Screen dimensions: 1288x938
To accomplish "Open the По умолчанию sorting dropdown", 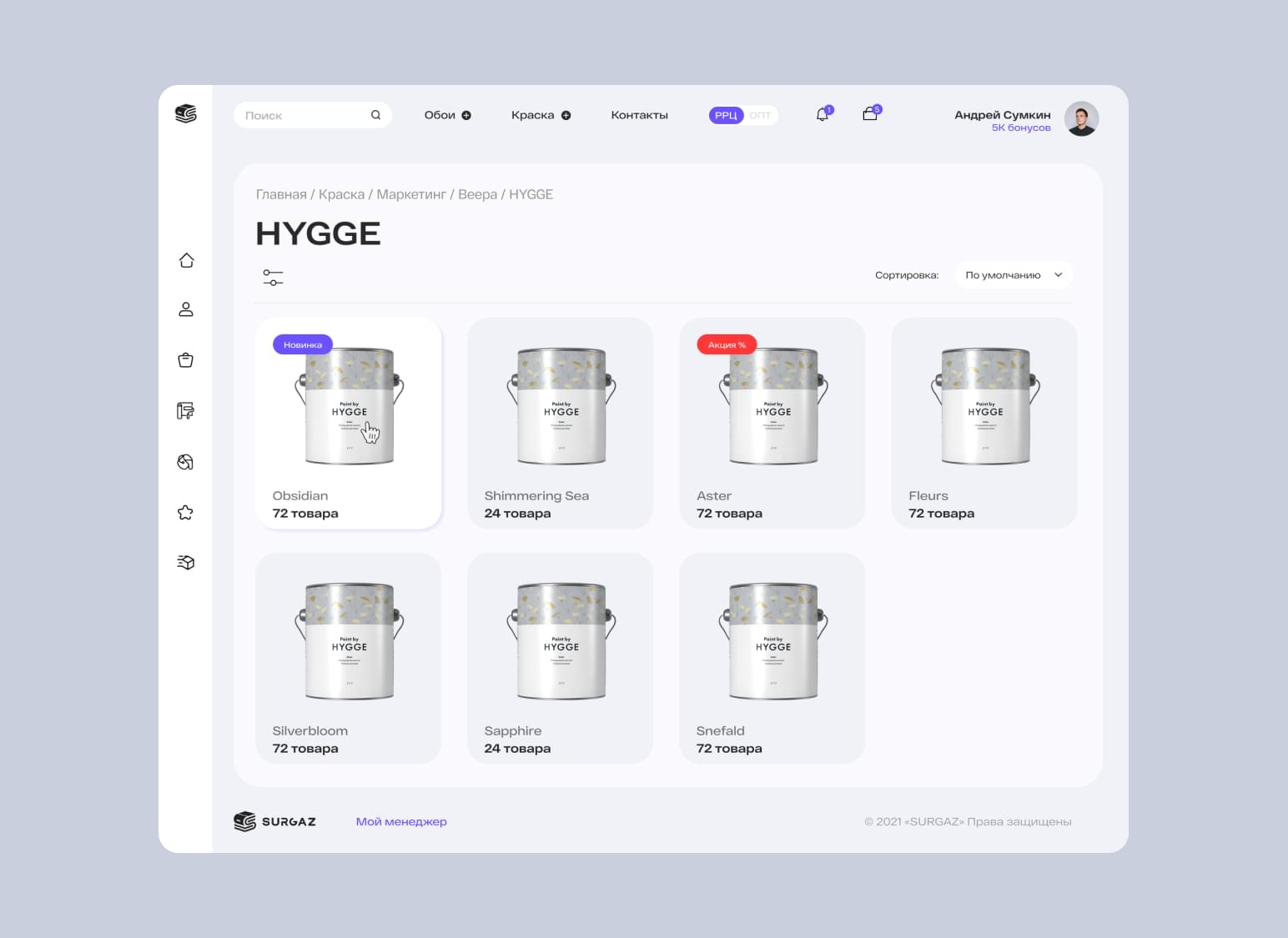I will [x=1013, y=275].
